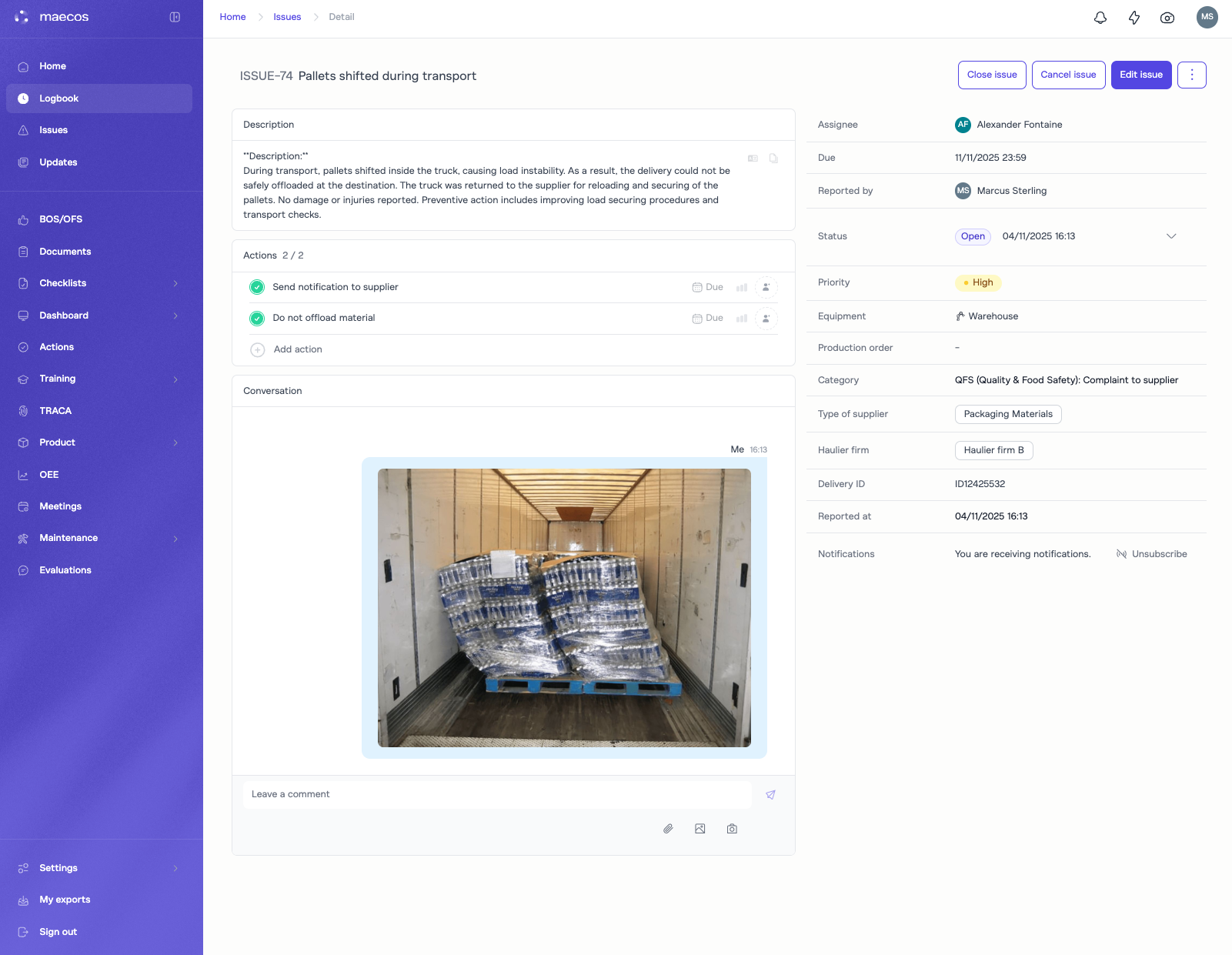Click the camera icon in top bar
This screenshot has height=955, width=1232.
coord(1167,18)
